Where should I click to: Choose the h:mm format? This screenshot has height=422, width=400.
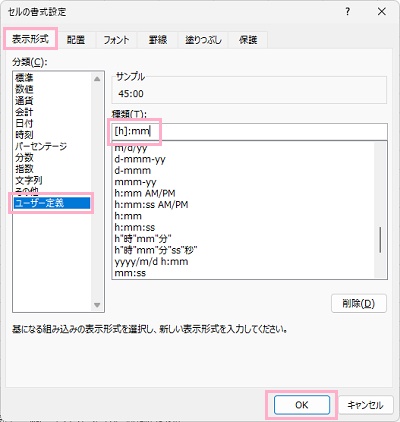pyautogui.click(x=243, y=216)
